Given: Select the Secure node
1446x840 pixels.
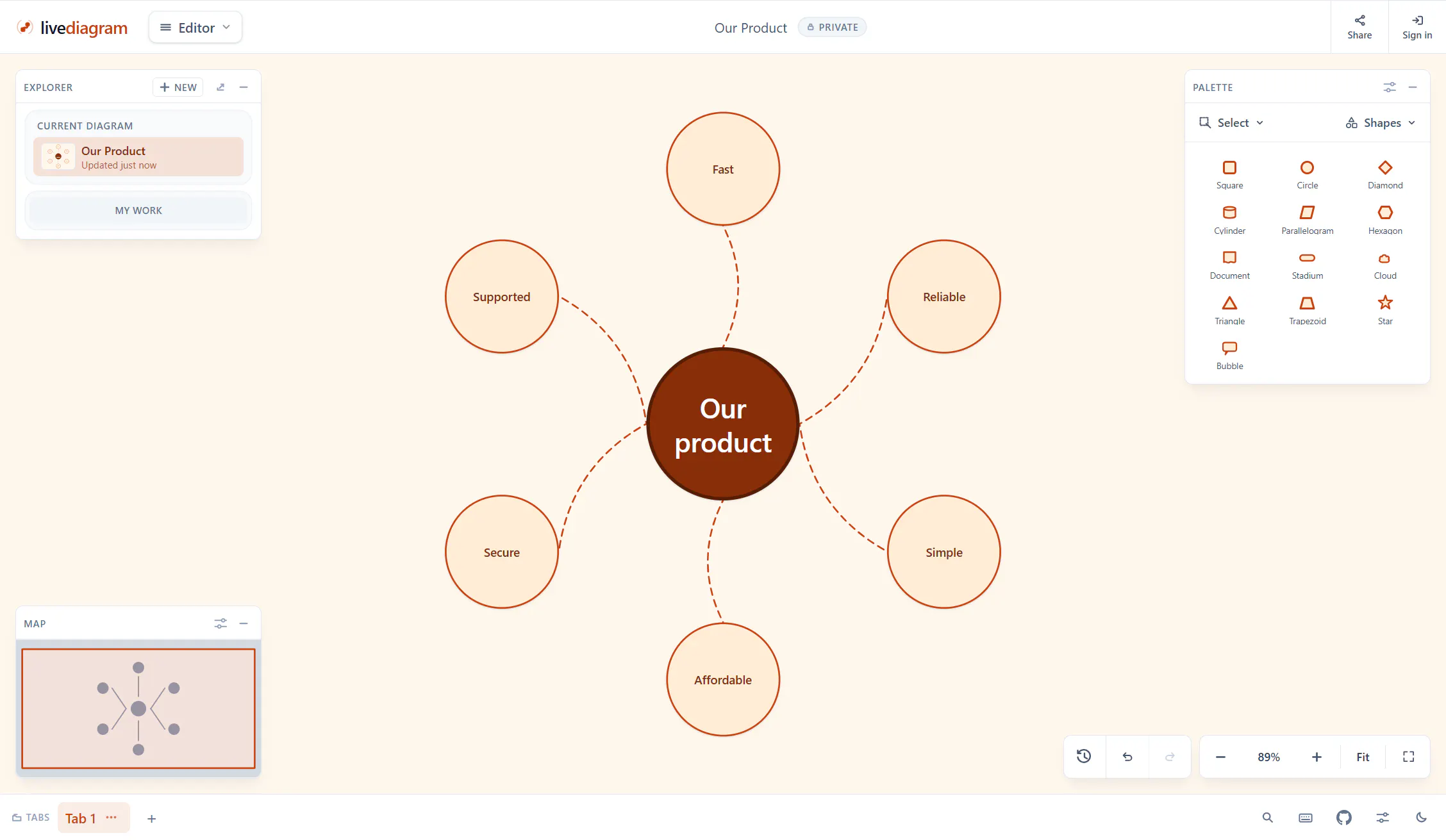Looking at the screenshot, I should pos(502,552).
